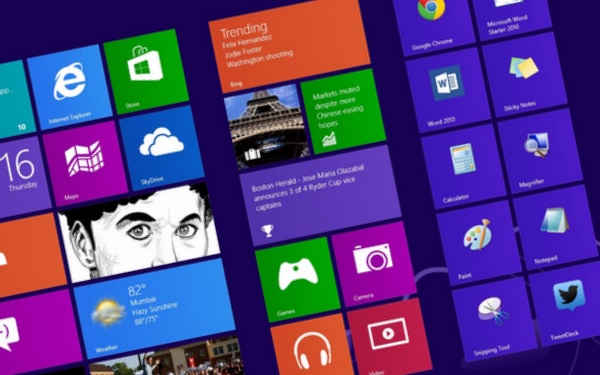Open the Games controller tile
The image size is (600, 375).
[298, 279]
